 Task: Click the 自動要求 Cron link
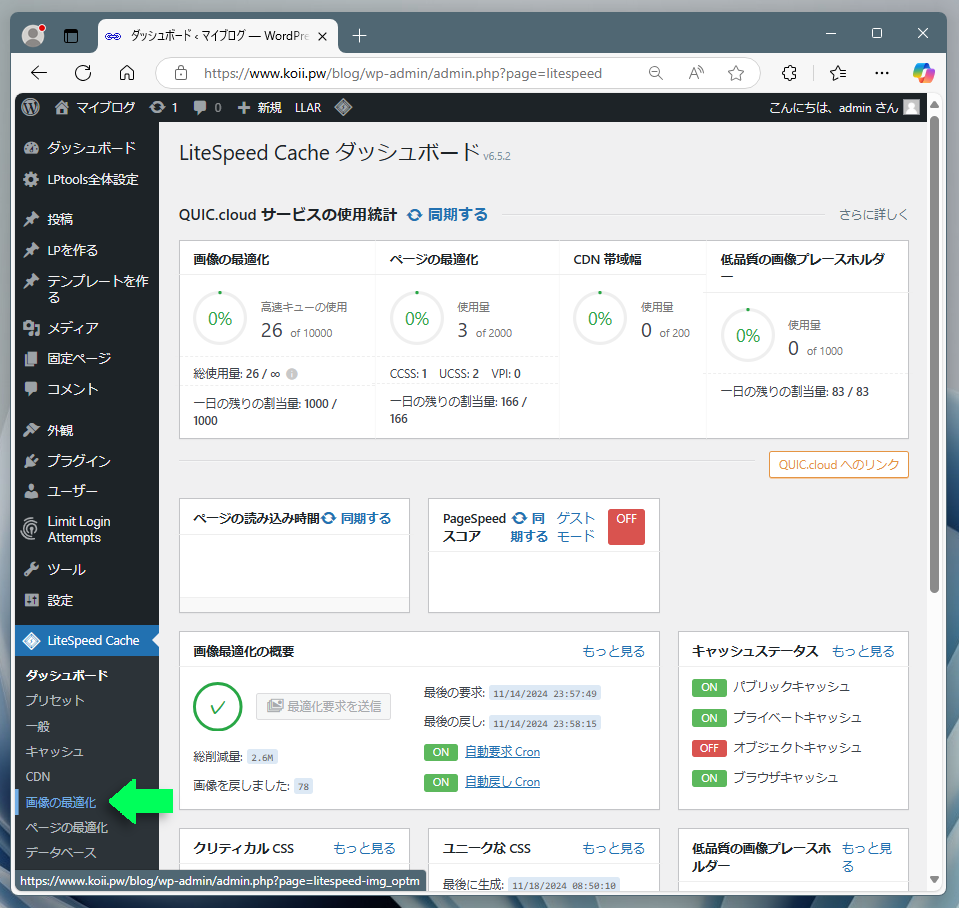pyautogui.click(x=502, y=751)
